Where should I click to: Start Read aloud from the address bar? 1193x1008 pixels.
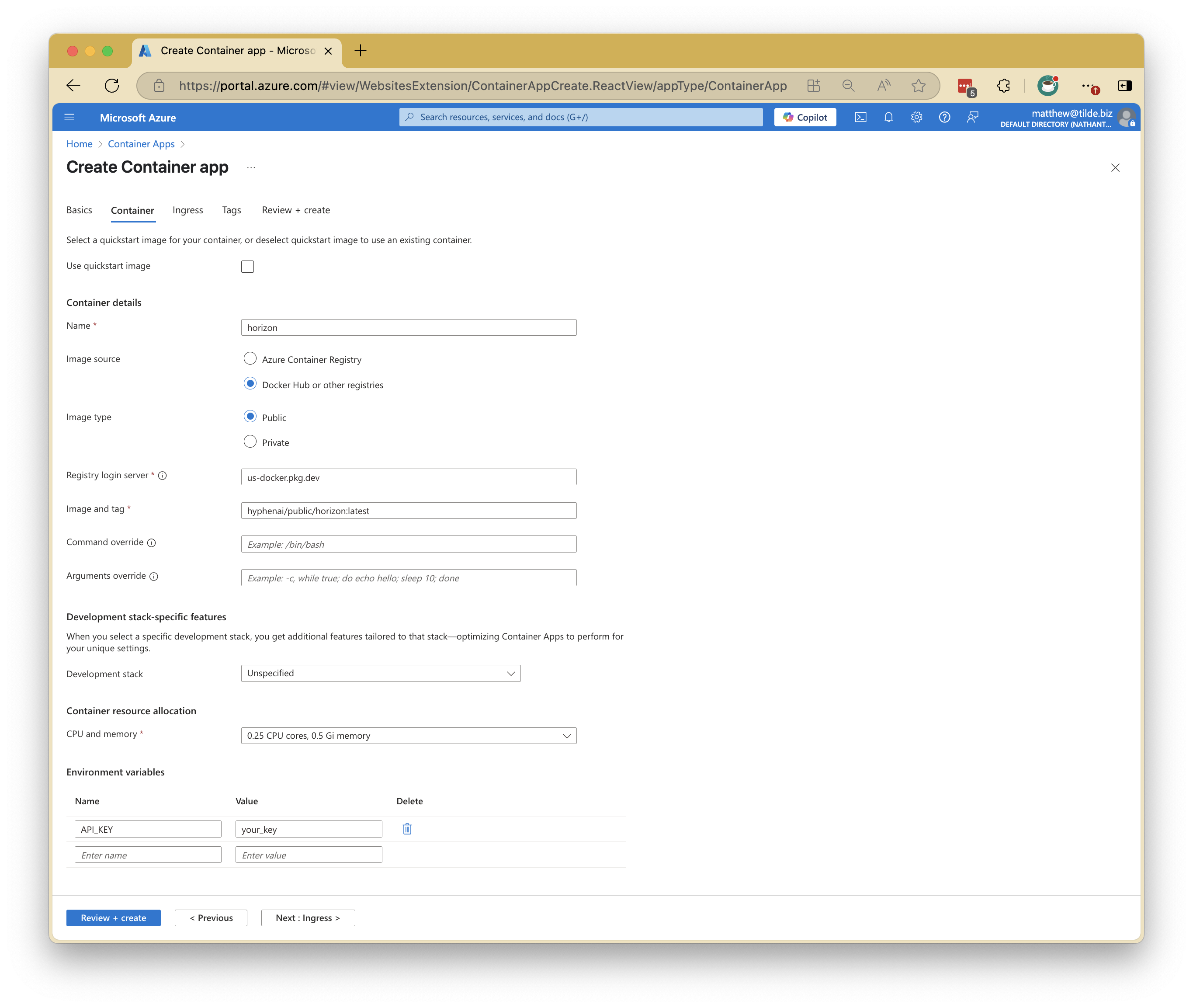click(x=883, y=86)
